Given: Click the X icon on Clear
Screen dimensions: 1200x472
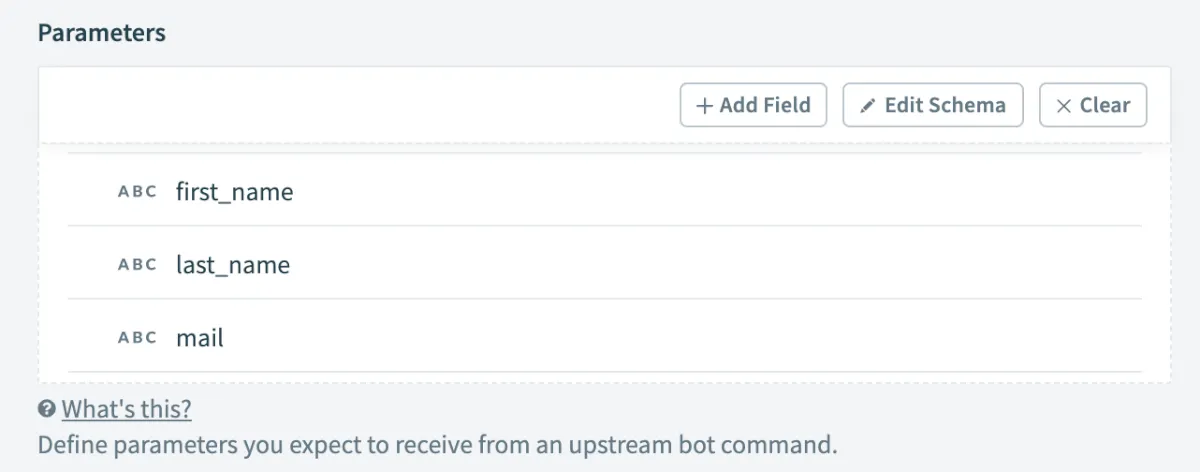Looking at the screenshot, I should click(1064, 105).
